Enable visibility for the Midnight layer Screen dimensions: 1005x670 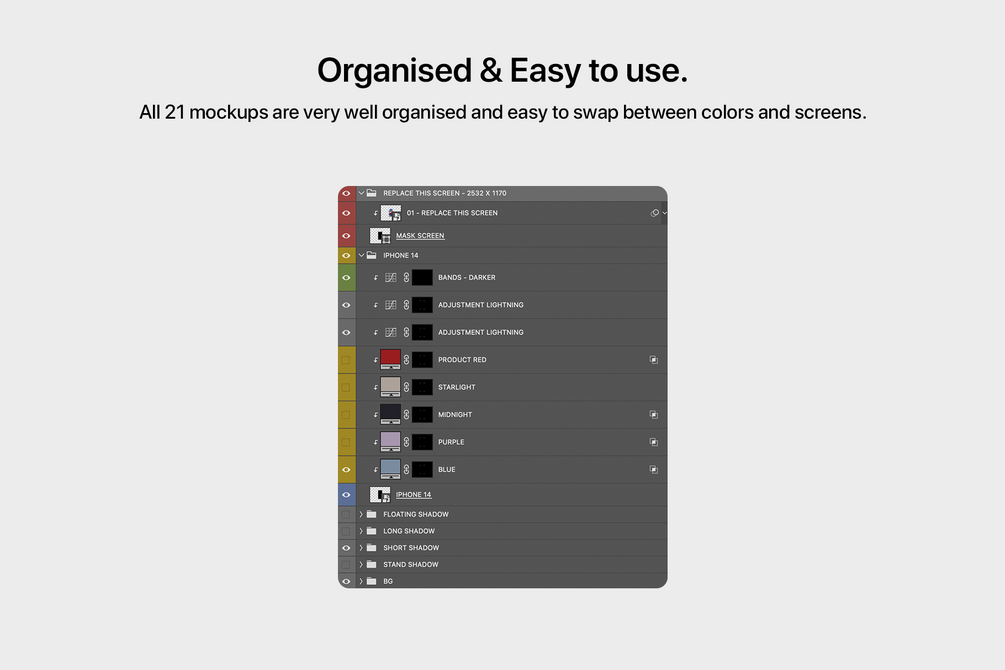click(x=346, y=415)
